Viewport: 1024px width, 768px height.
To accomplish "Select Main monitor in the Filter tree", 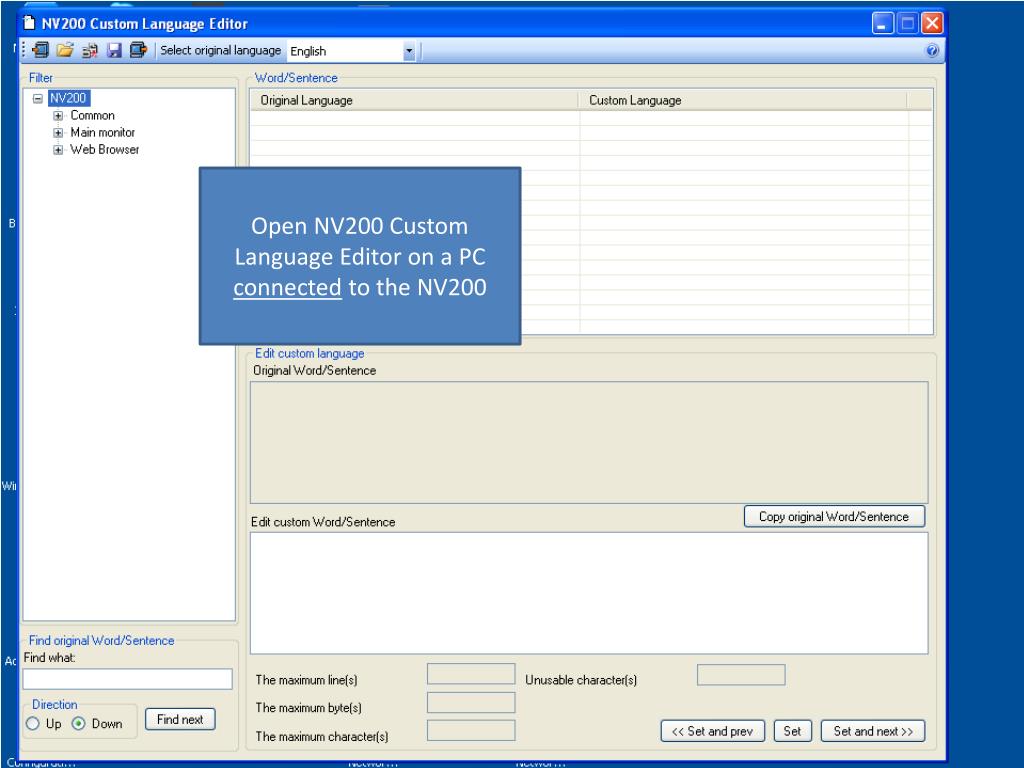I will click(103, 133).
